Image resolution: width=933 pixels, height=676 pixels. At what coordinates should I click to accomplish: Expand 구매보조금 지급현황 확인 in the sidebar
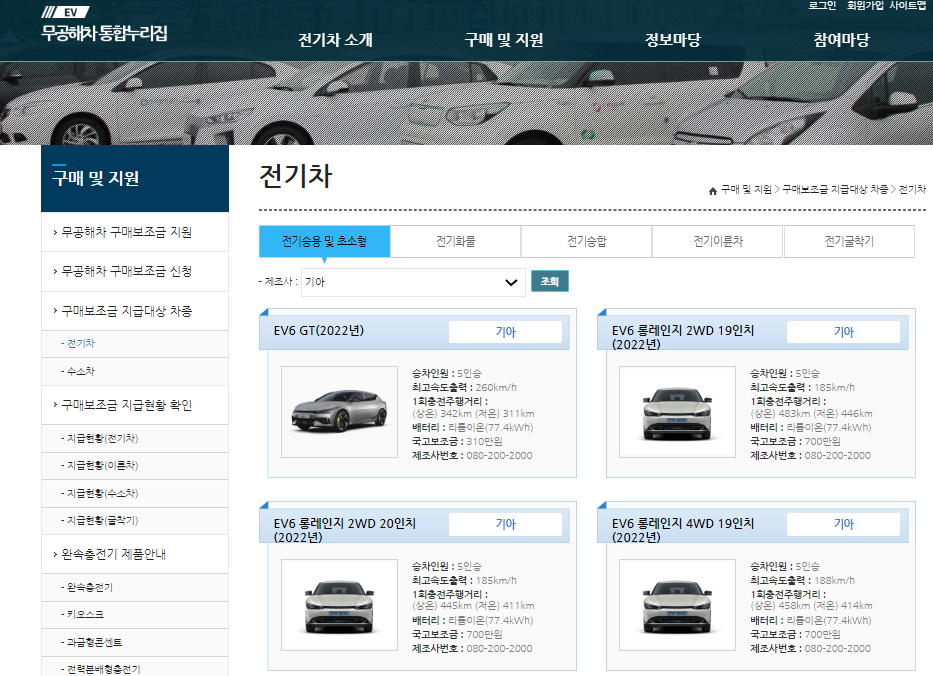click(135, 405)
